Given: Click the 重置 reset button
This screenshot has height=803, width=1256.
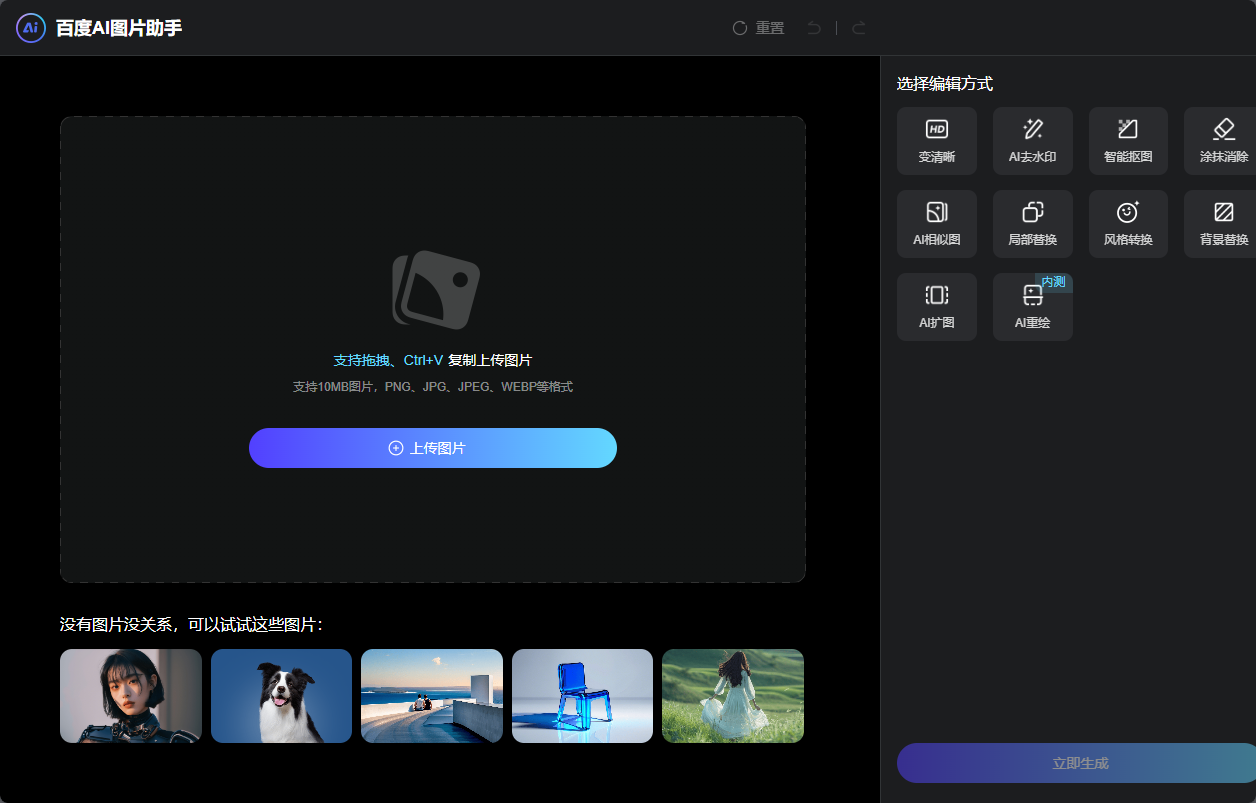Looking at the screenshot, I should [x=759, y=28].
